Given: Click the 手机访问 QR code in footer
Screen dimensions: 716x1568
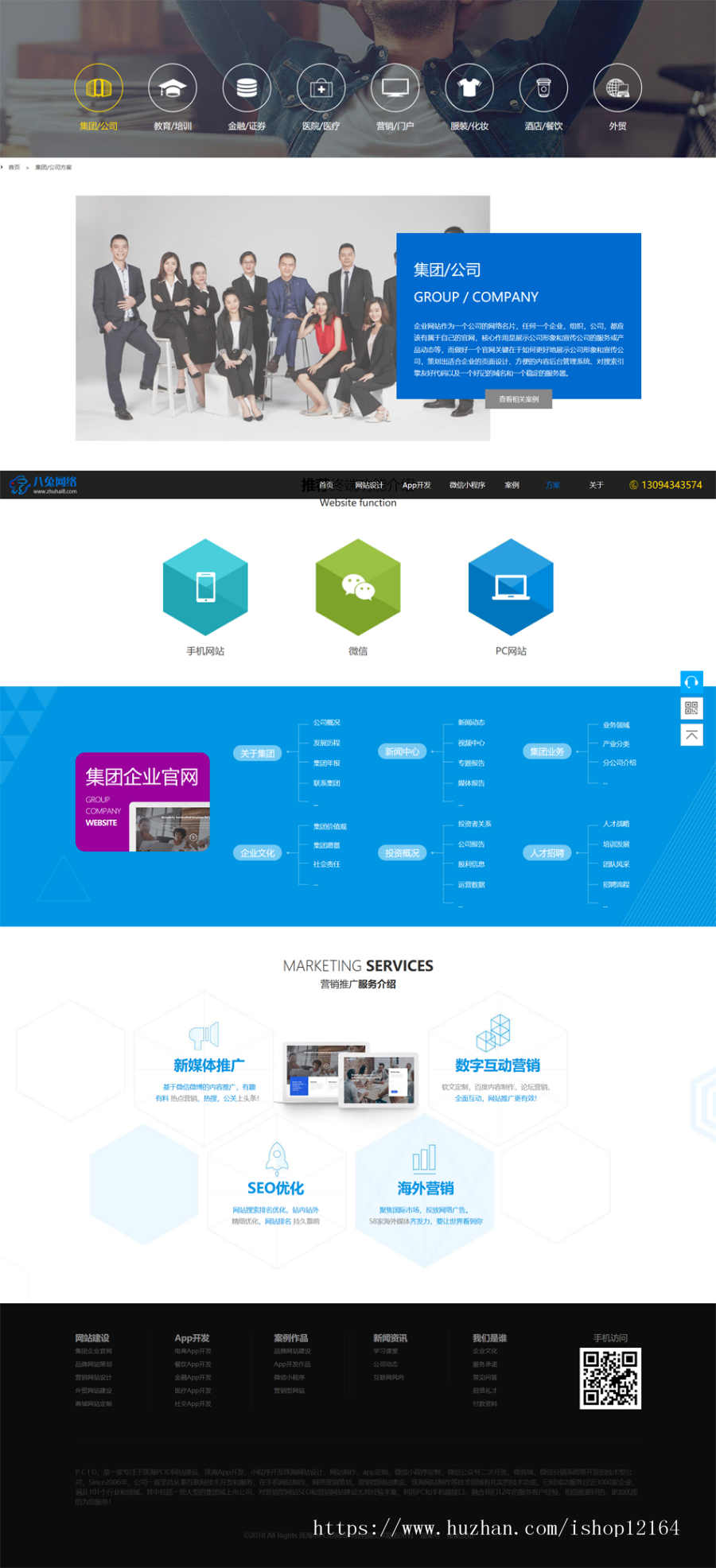Looking at the screenshot, I should 610,1378.
